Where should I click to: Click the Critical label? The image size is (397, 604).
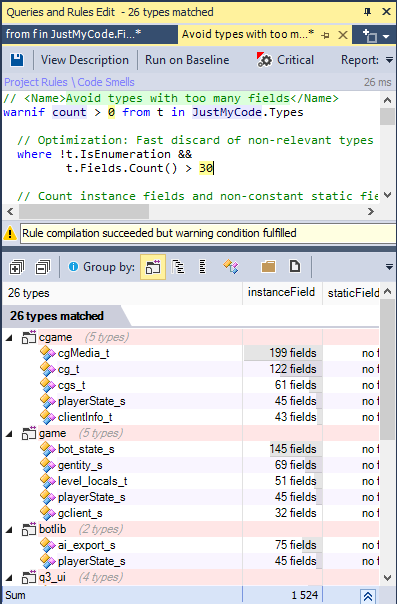(295, 60)
